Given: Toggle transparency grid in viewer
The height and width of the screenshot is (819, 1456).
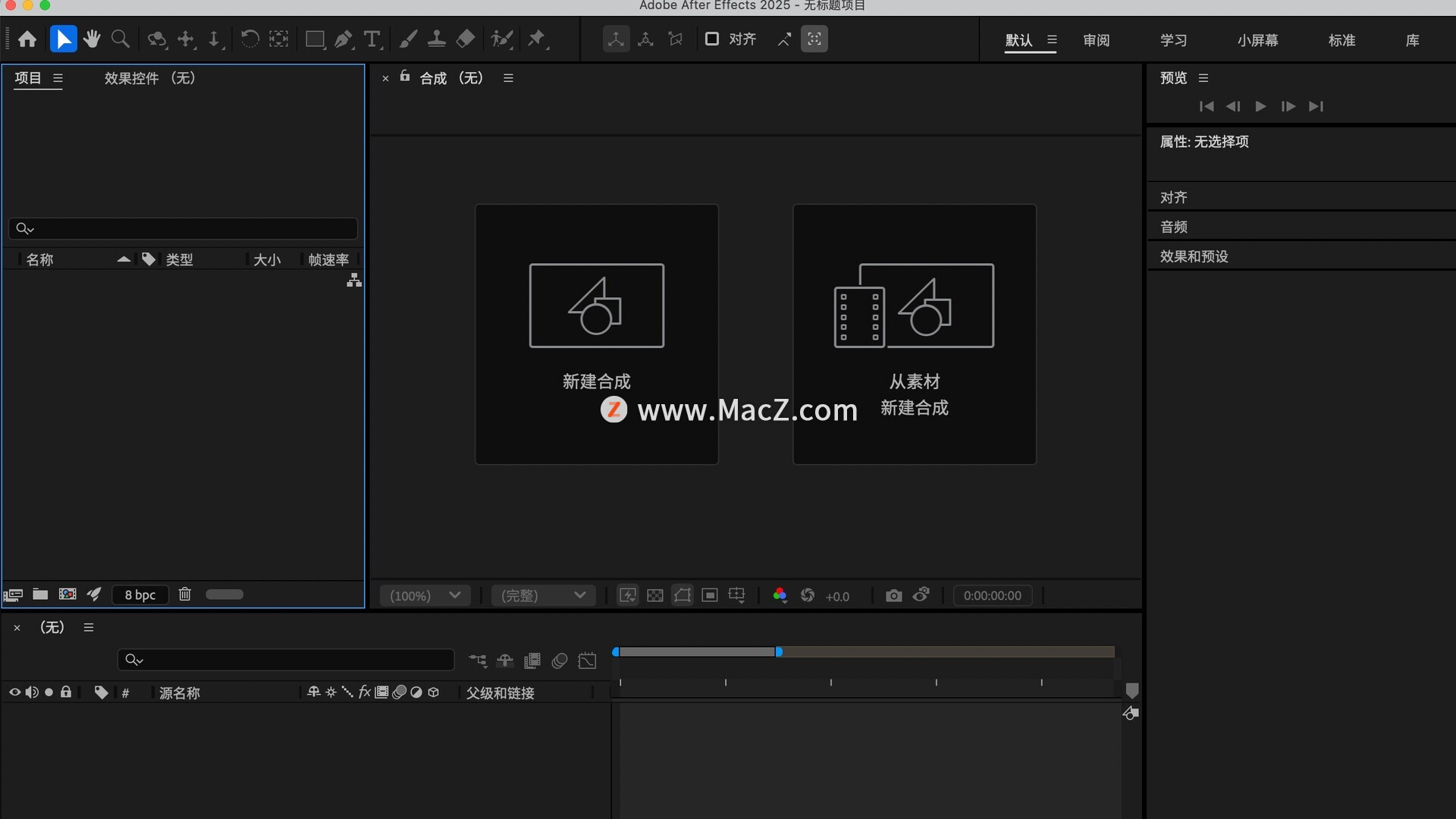Looking at the screenshot, I should click(x=655, y=596).
